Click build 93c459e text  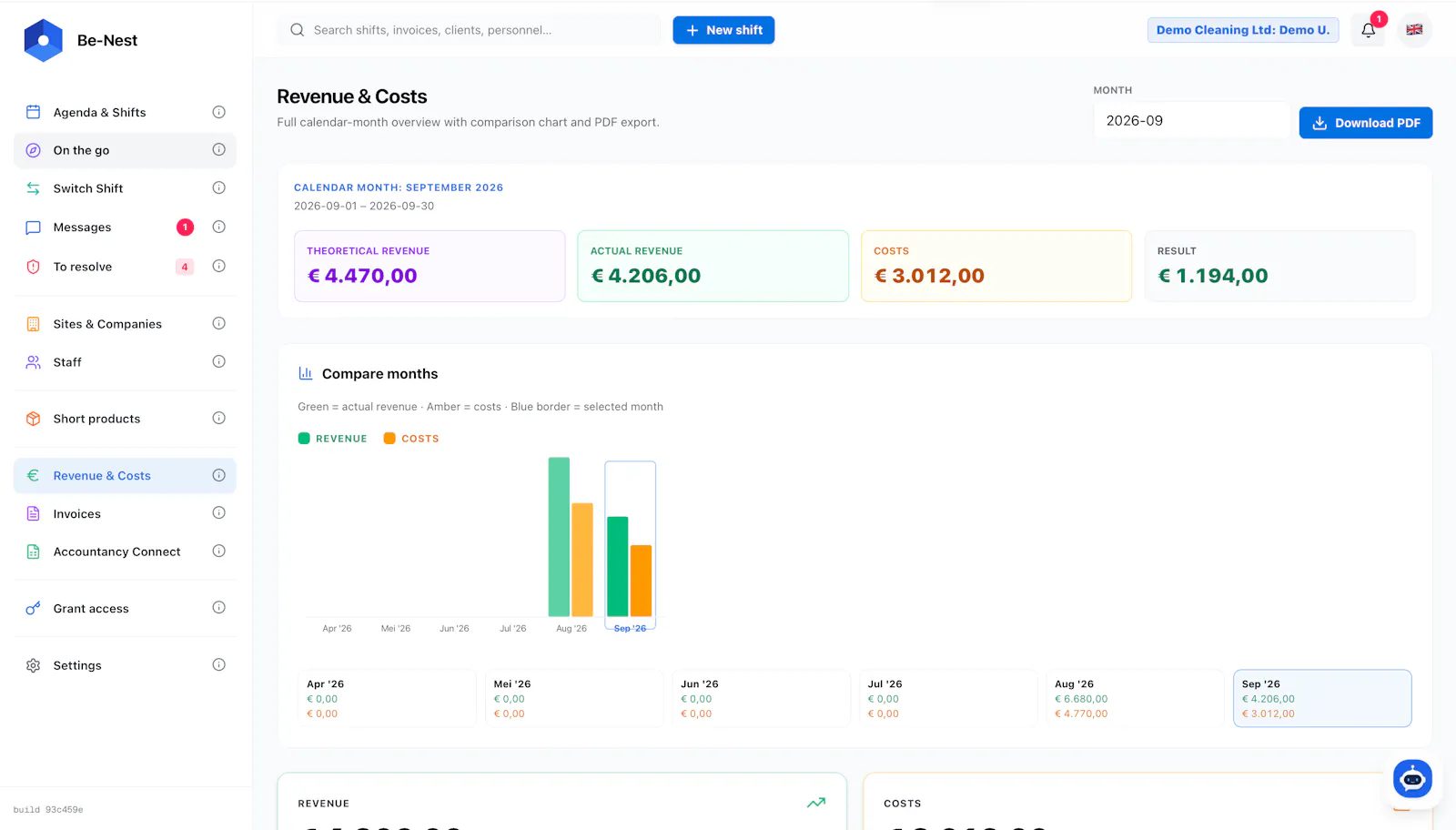pos(48,809)
